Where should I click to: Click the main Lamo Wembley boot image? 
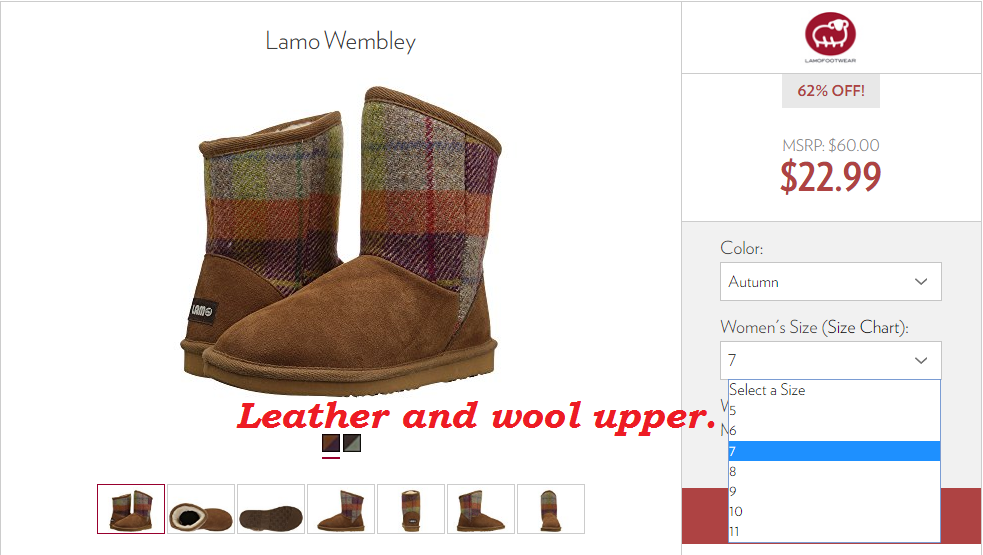(x=340, y=241)
